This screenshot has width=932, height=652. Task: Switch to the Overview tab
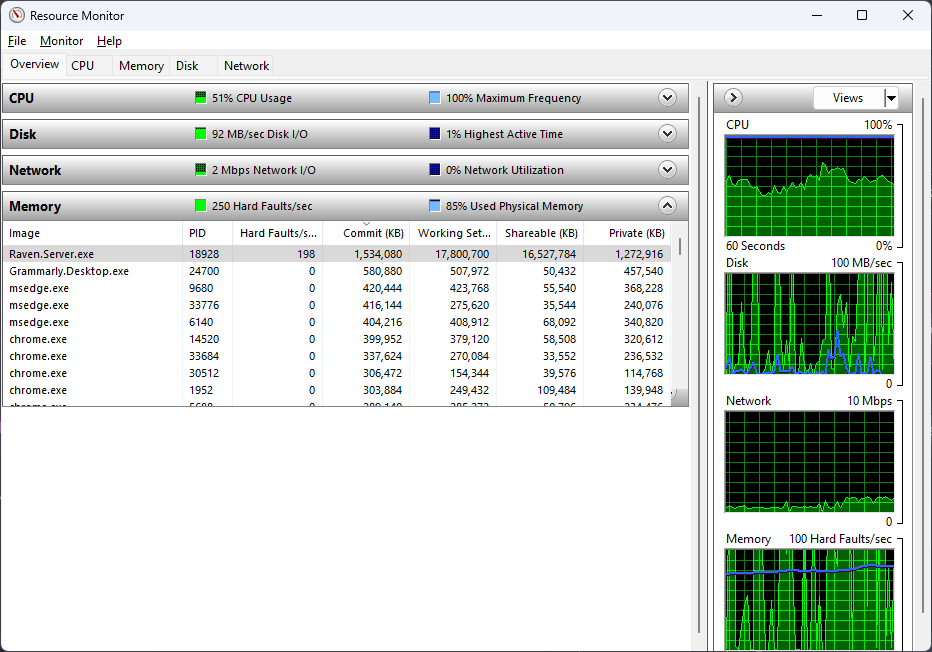point(34,64)
